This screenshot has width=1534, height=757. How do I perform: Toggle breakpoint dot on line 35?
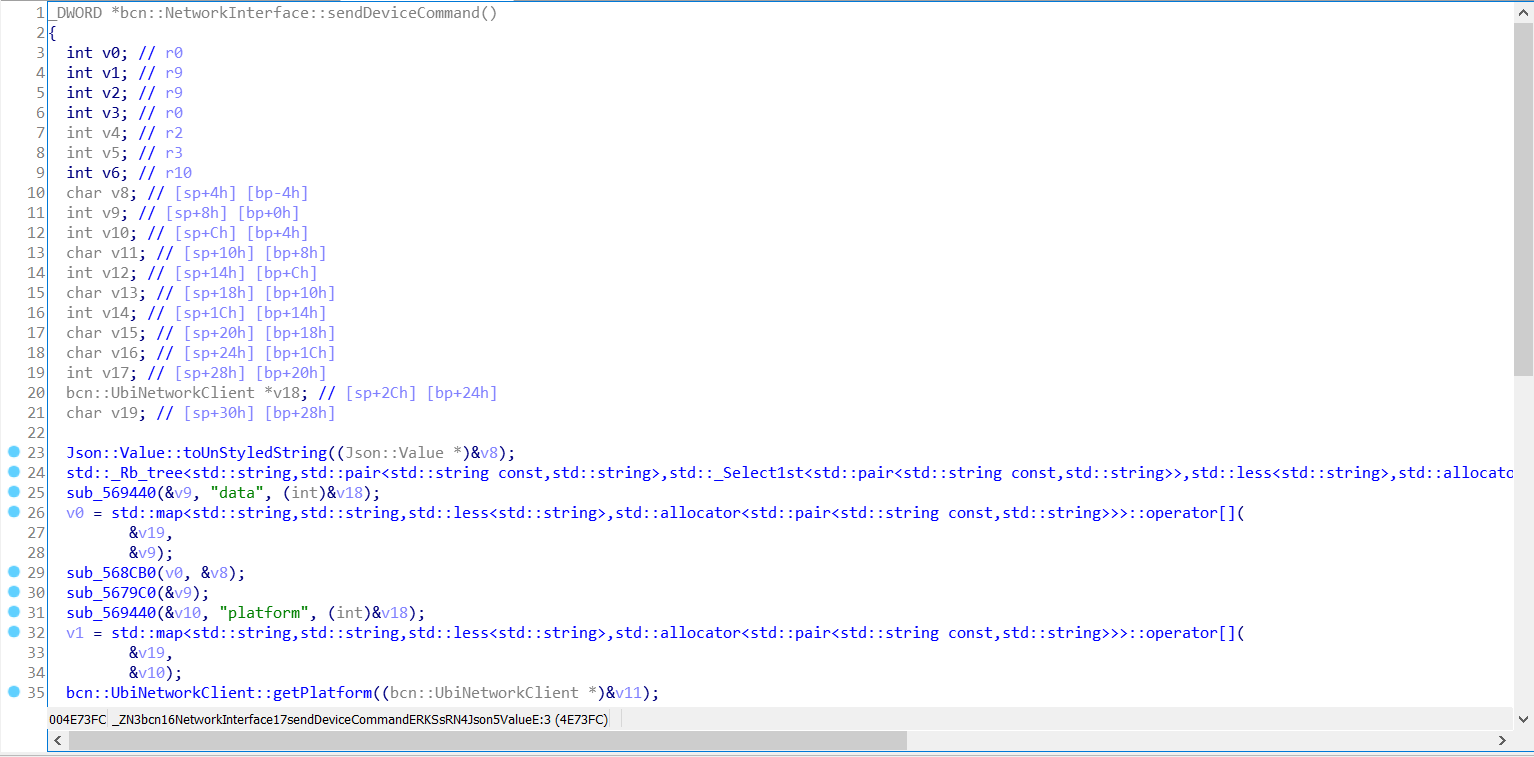pos(14,692)
